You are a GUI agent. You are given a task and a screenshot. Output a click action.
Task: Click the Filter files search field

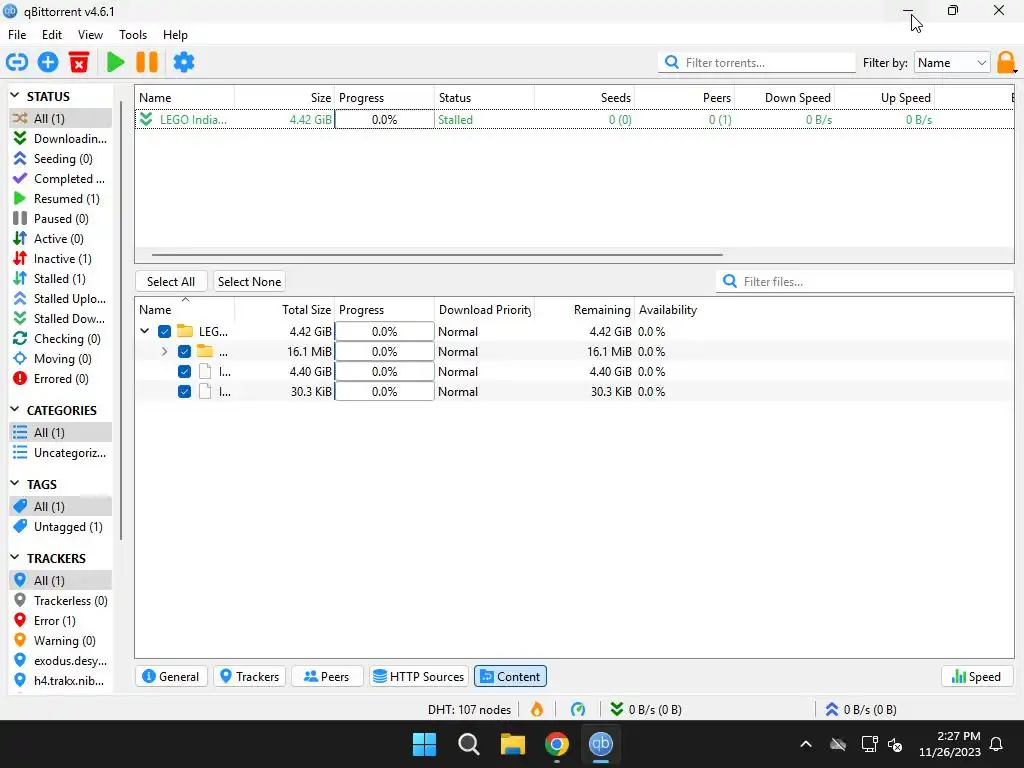pos(865,281)
